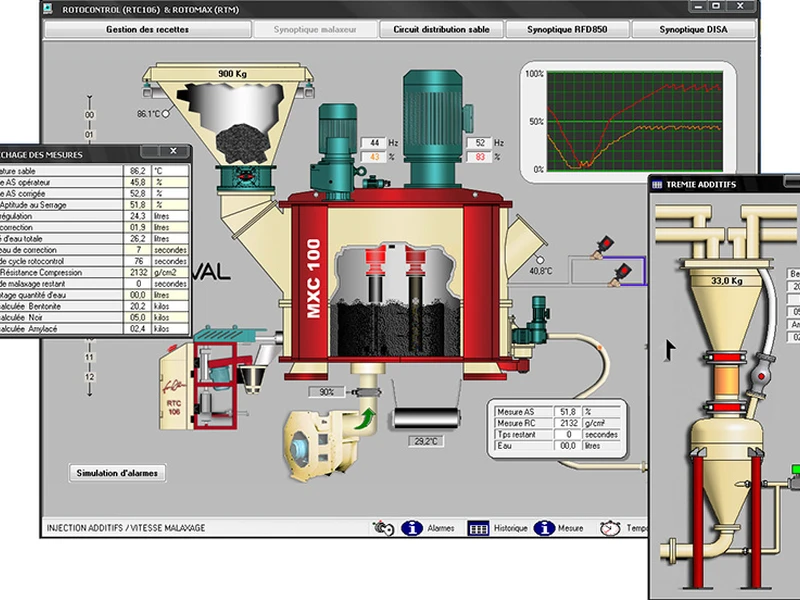Click the 76 secondes cycle rotocontrol value
Screen dimensions: 800x600
coord(138,261)
